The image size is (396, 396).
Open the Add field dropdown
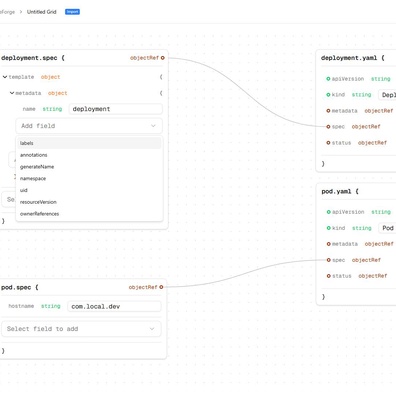coord(89,126)
